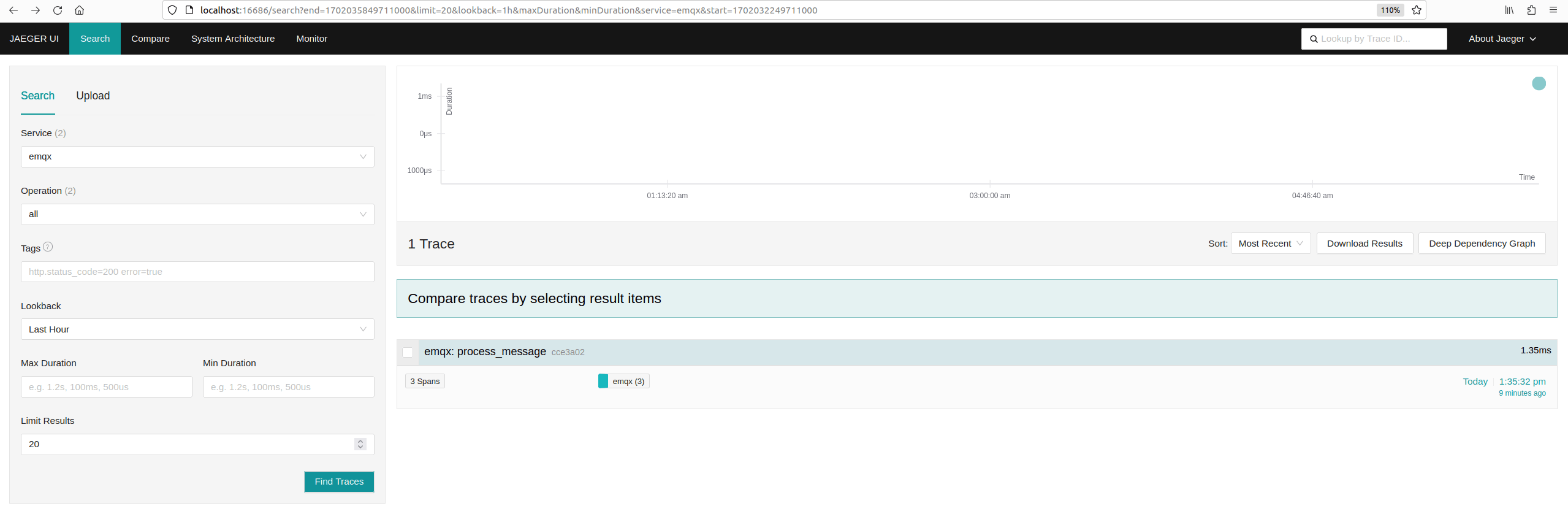Click the Tags help question-mark icon

pos(48,247)
